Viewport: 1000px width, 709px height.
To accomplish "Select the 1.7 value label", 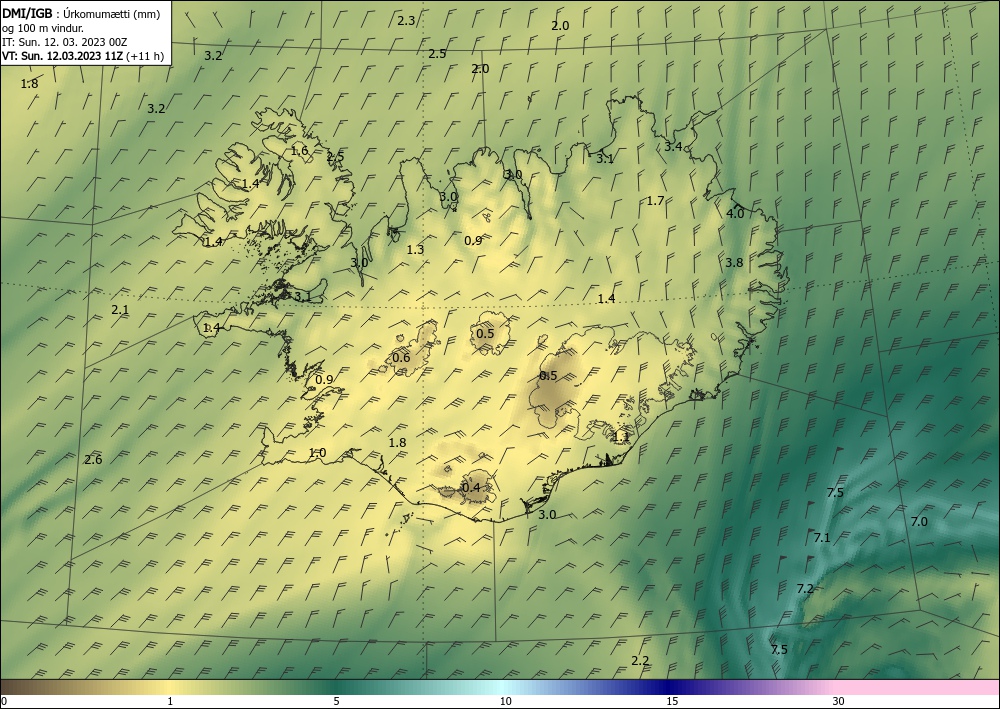I will pos(656,201).
